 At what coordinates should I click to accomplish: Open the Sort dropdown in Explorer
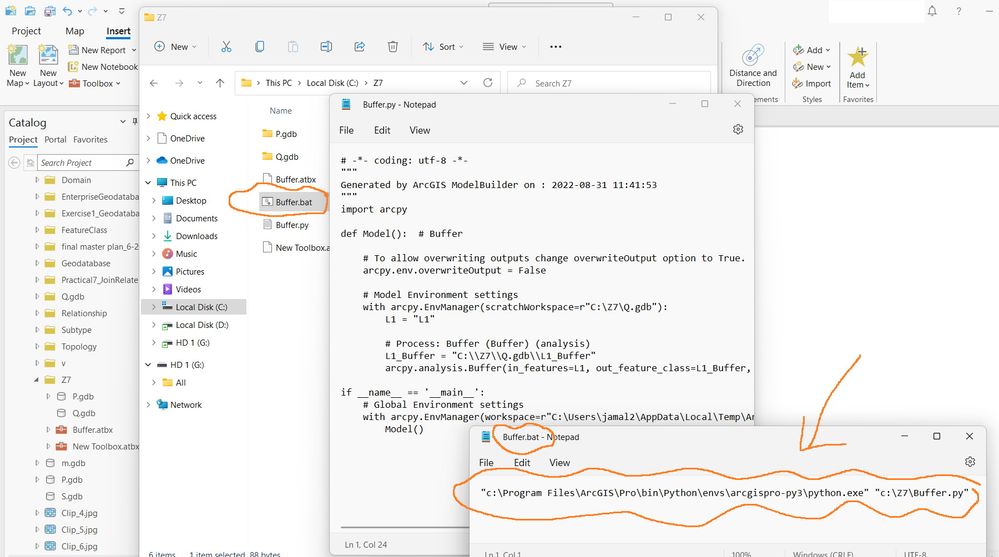click(x=443, y=47)
